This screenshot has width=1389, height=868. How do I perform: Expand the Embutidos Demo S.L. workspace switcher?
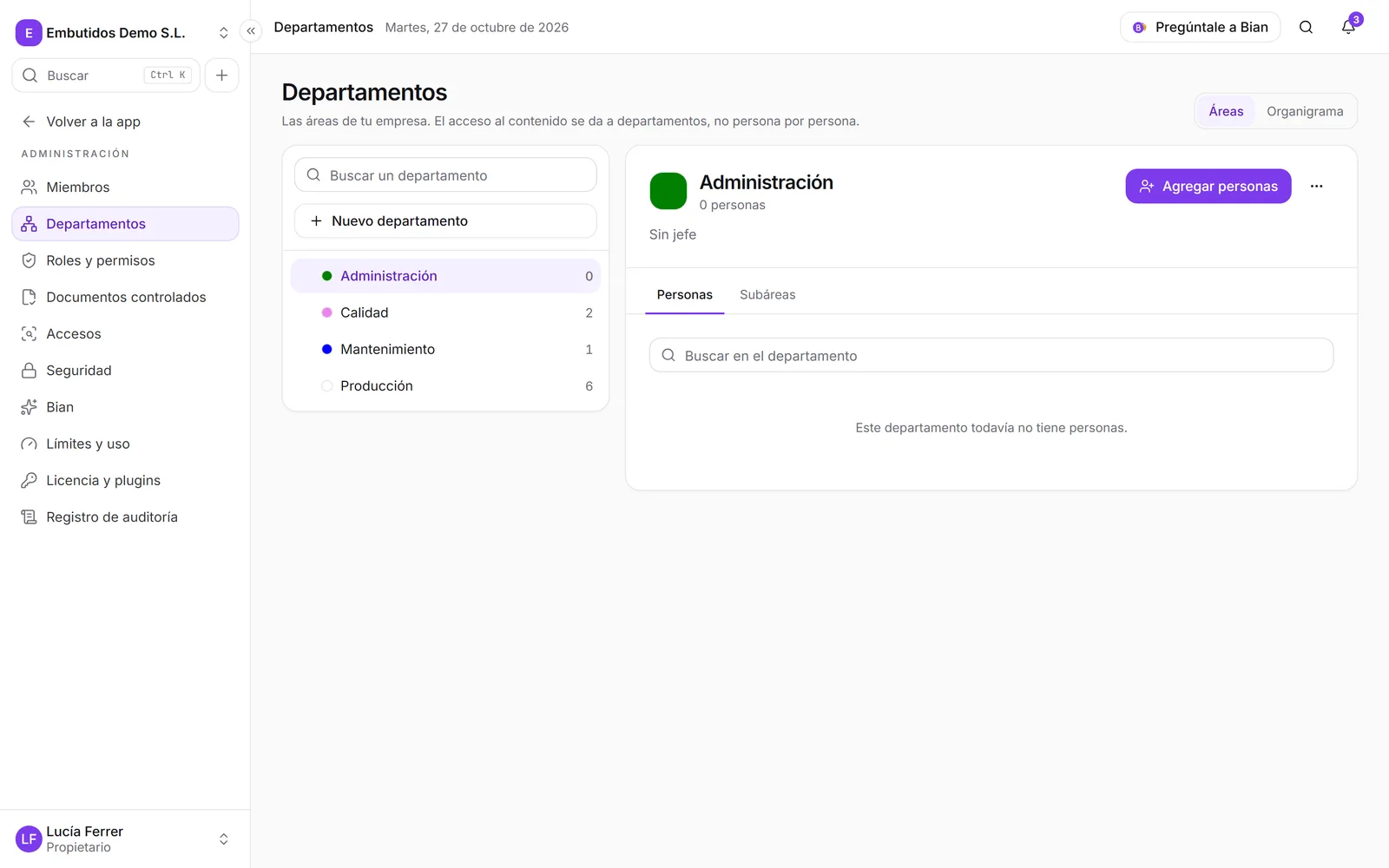[x=125, y=33]
